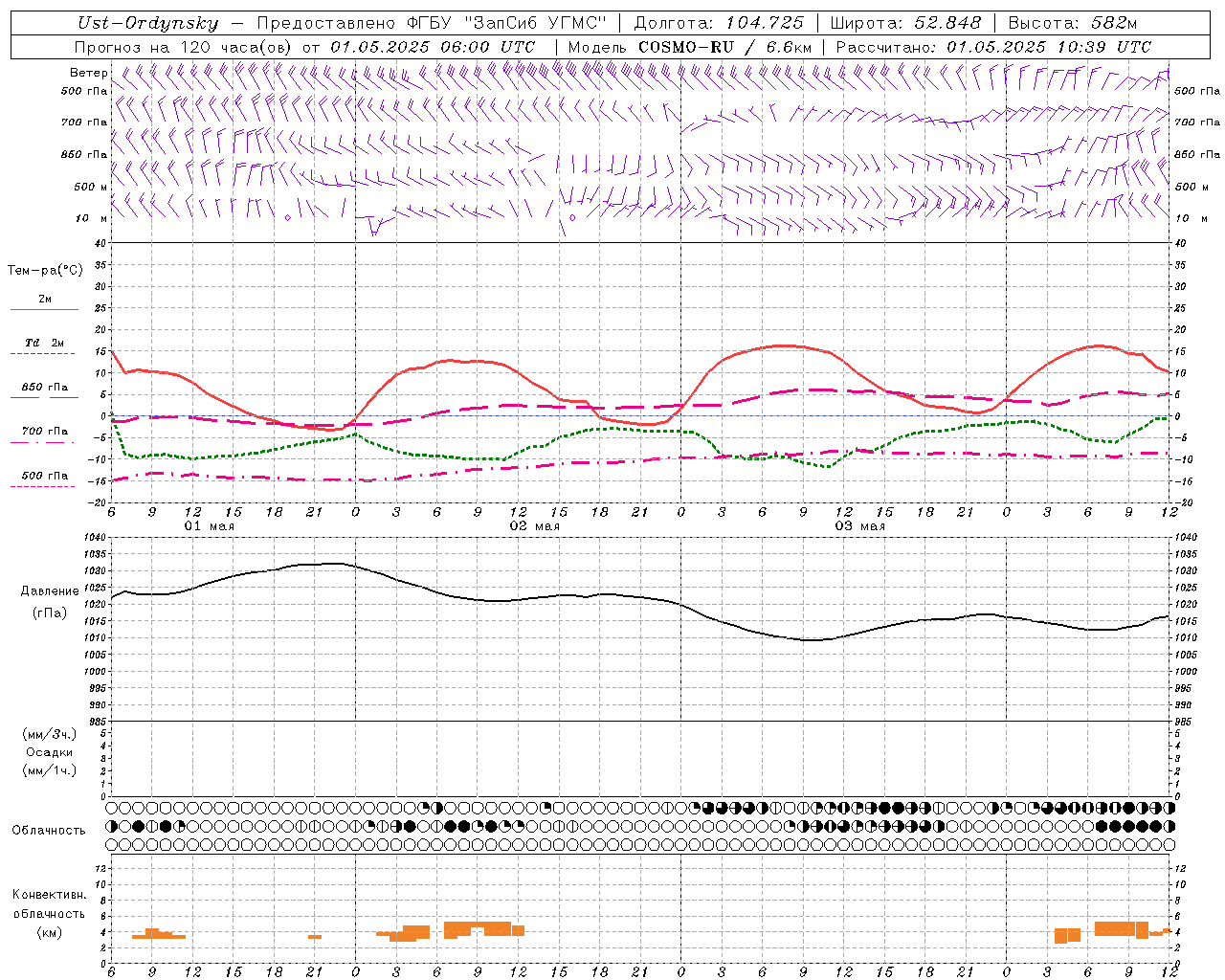Click the '(гПа)' unit label under Давление
This screenshot has height=980, width=1225.
pos(50,612)
